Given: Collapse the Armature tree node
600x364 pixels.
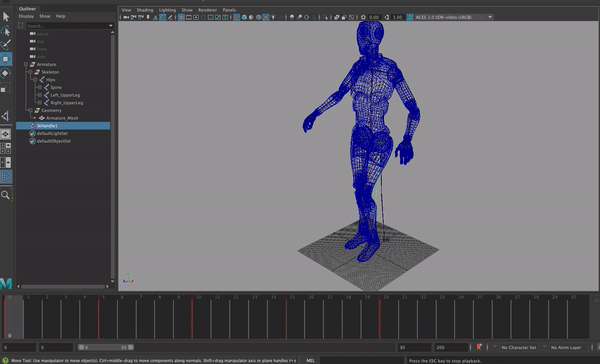Looking at the screenshot, I should (26, 64).
